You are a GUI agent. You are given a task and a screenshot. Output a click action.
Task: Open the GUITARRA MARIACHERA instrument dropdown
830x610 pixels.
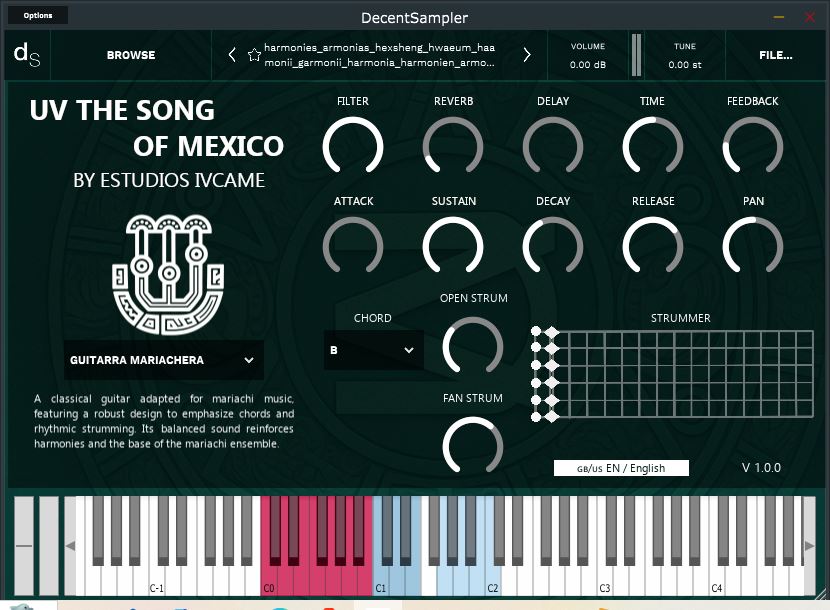point(164,360)
